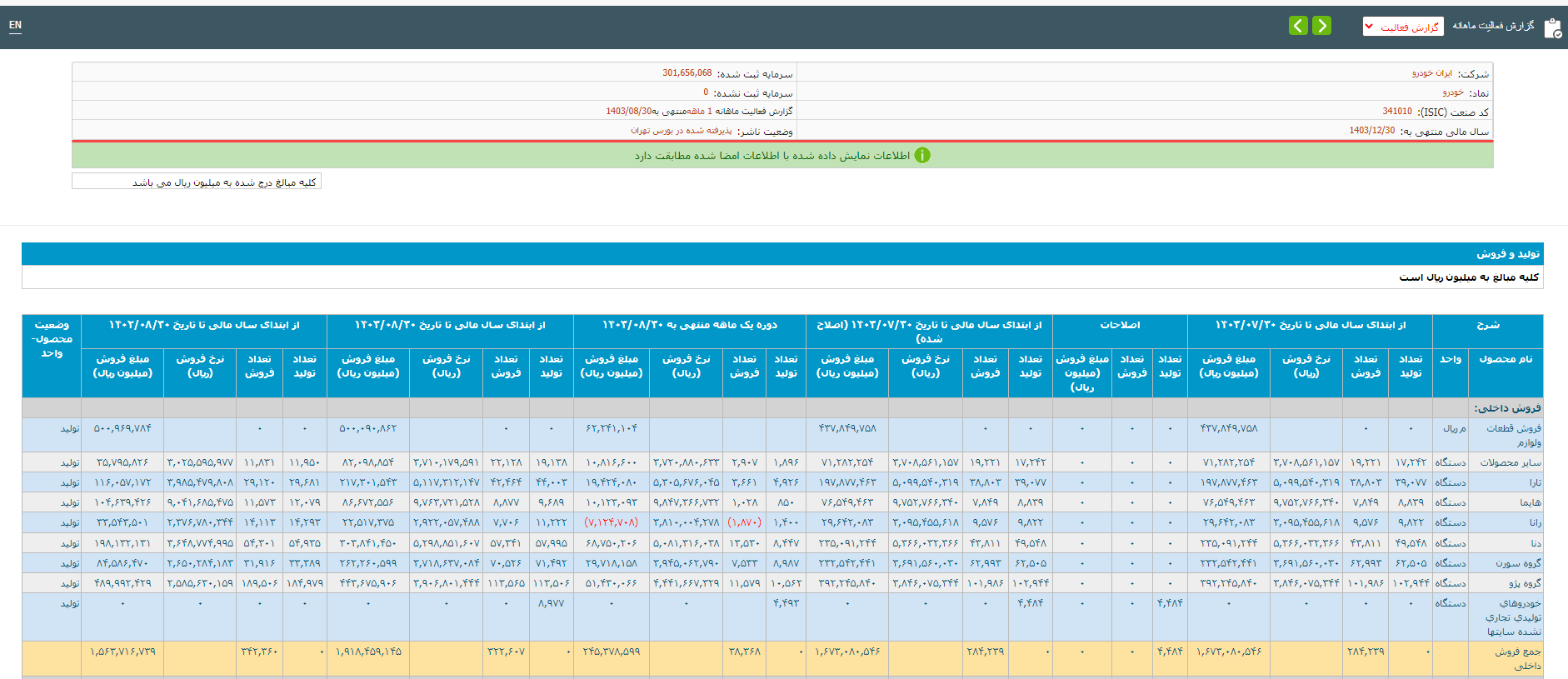Screen dimensions: 1568x679
Task: Click the total sold count ۳۴۲,۳۶۰
Action: click(259, 652)
